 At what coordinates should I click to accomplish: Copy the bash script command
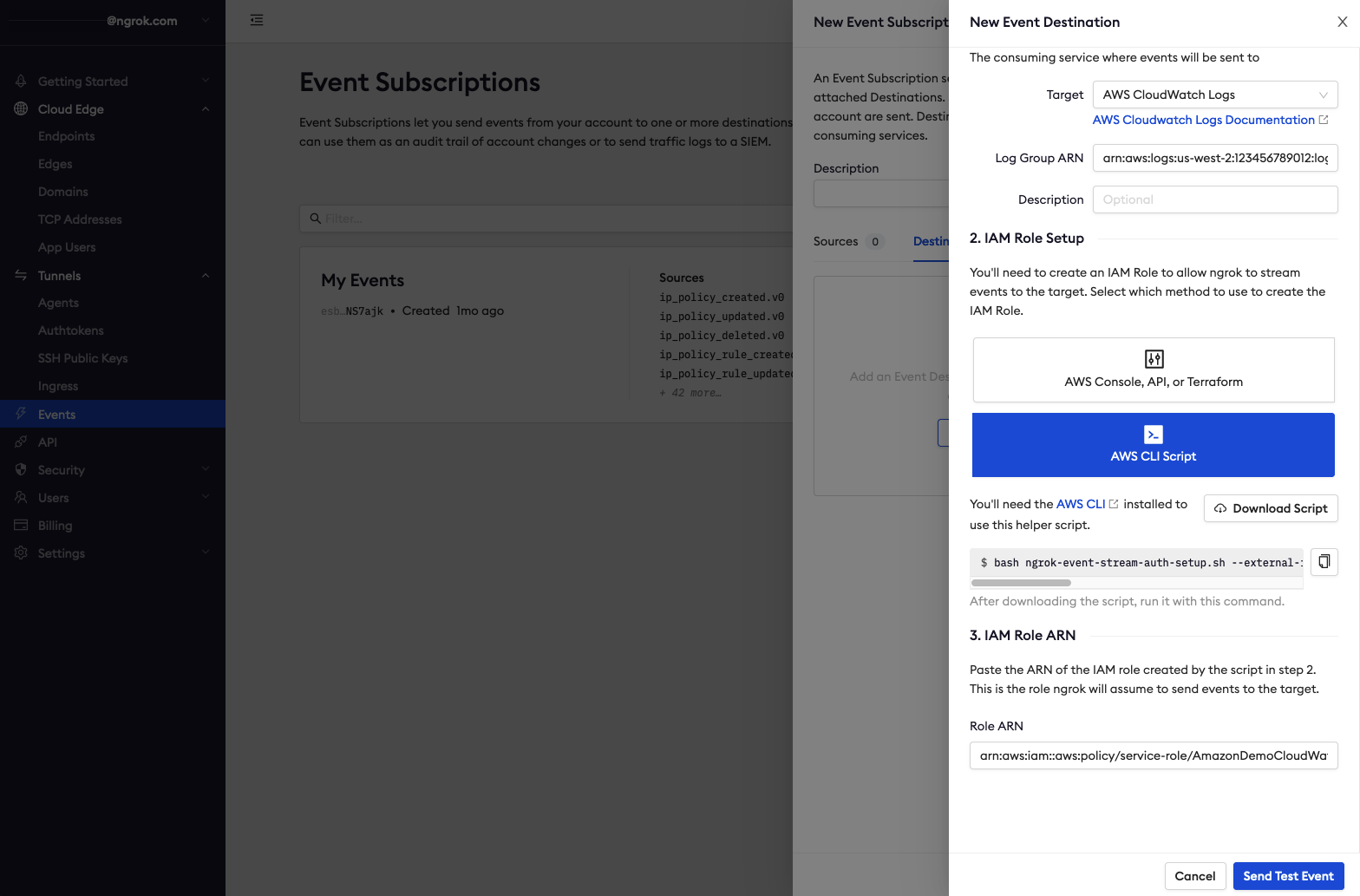pyautogui.click(x=1324, y=562)
